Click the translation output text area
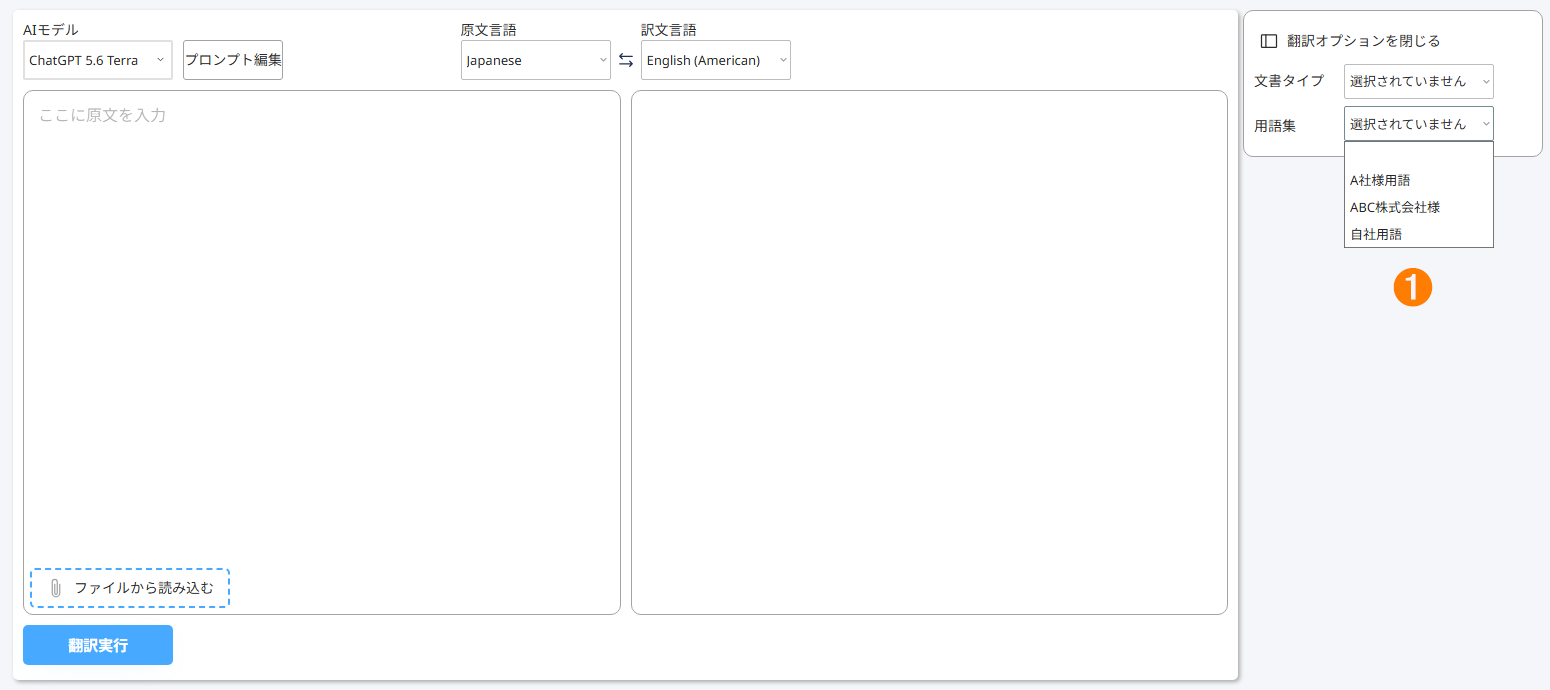 tap(929, 352)
